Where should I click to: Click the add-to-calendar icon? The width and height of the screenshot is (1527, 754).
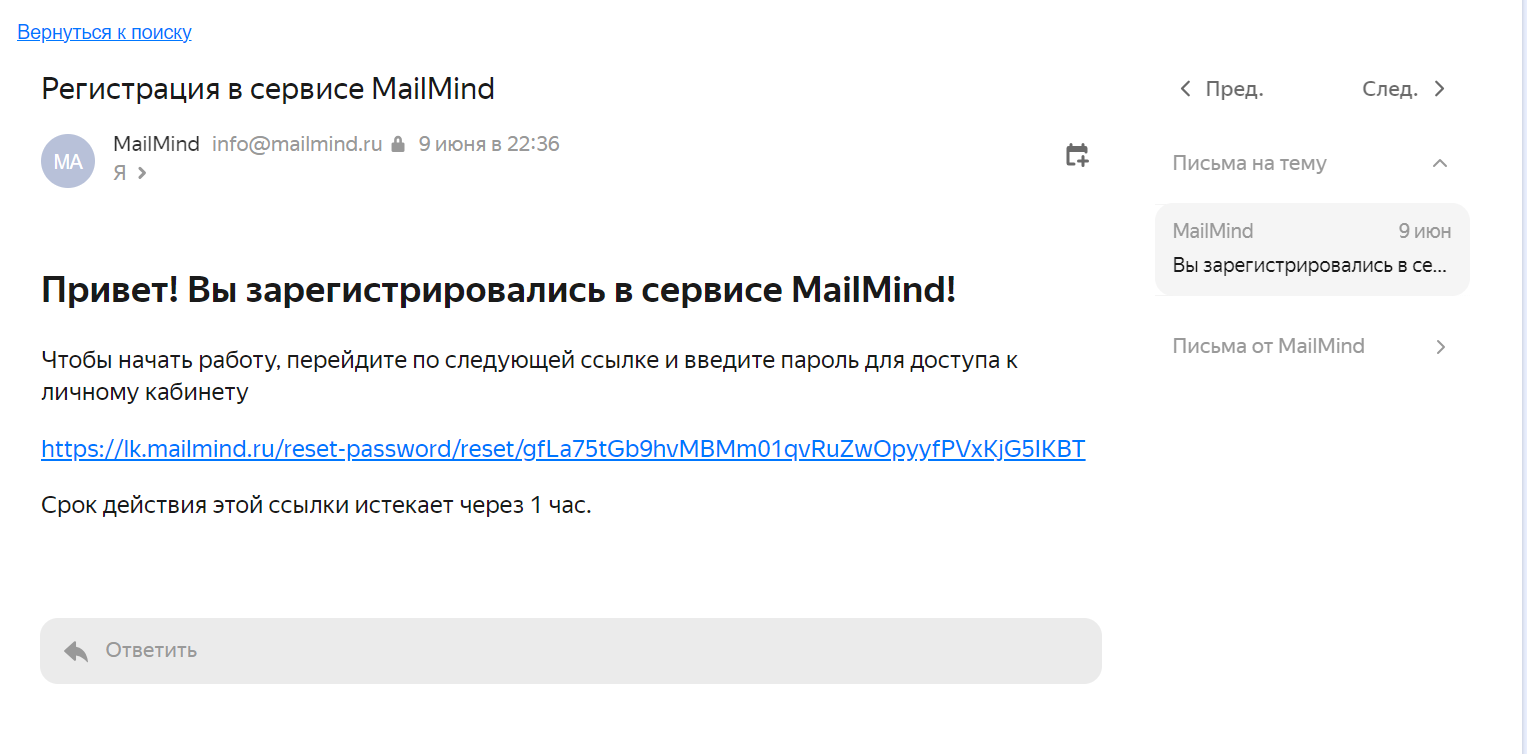coord(1076,155)
